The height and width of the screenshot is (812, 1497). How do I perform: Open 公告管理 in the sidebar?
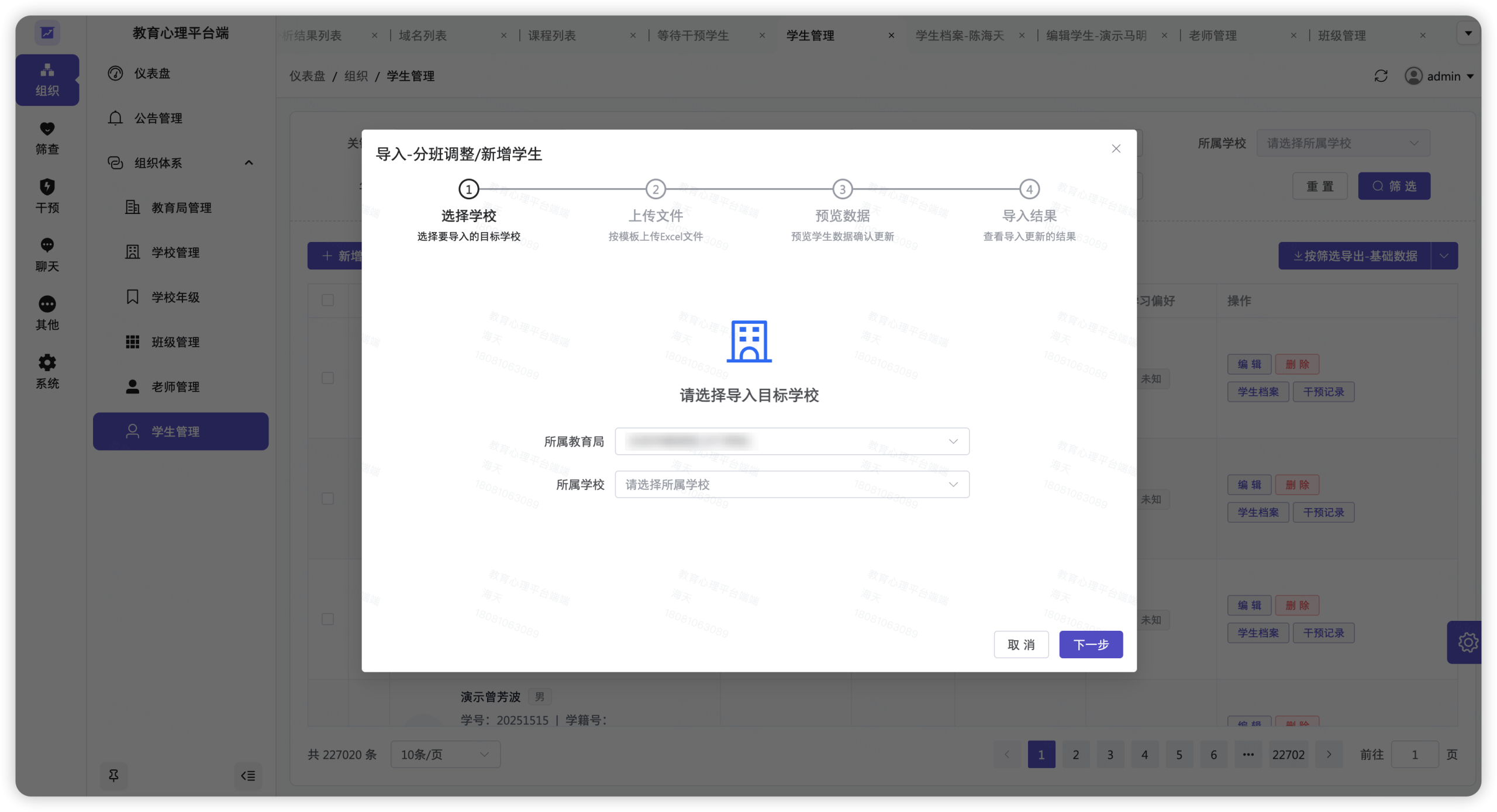pos(180,118)
